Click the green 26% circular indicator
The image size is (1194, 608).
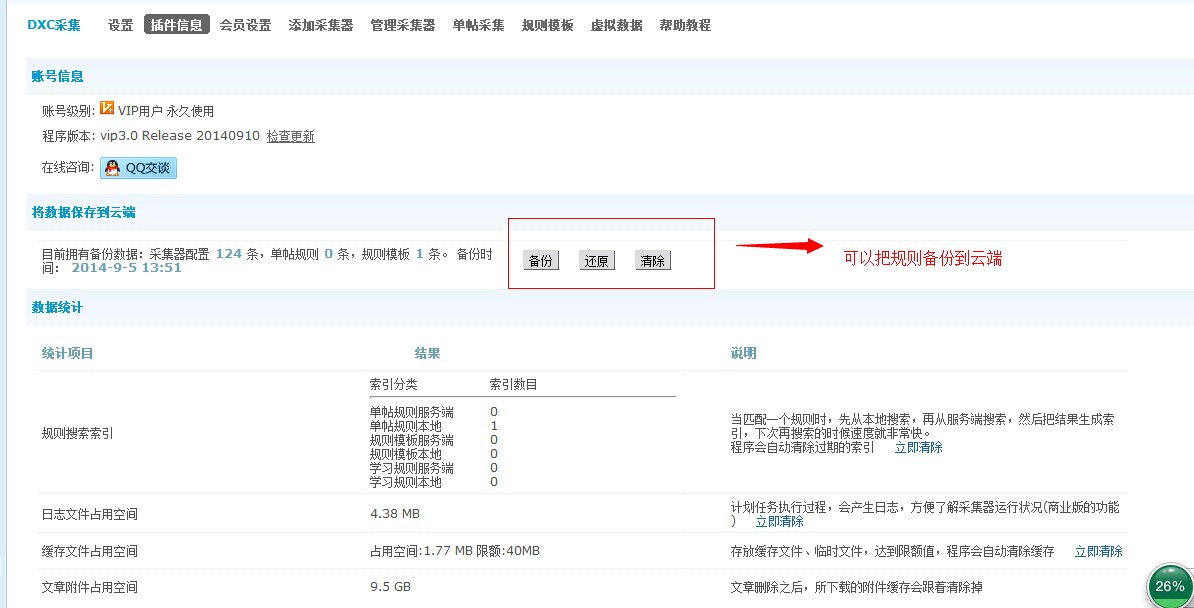click(1170, 586)
